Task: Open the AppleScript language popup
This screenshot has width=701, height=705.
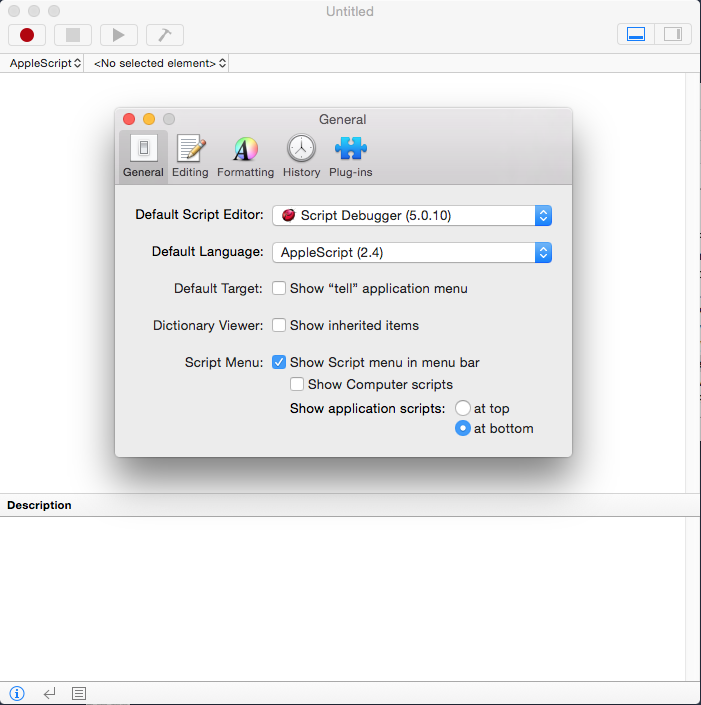Action: (45, 63)
